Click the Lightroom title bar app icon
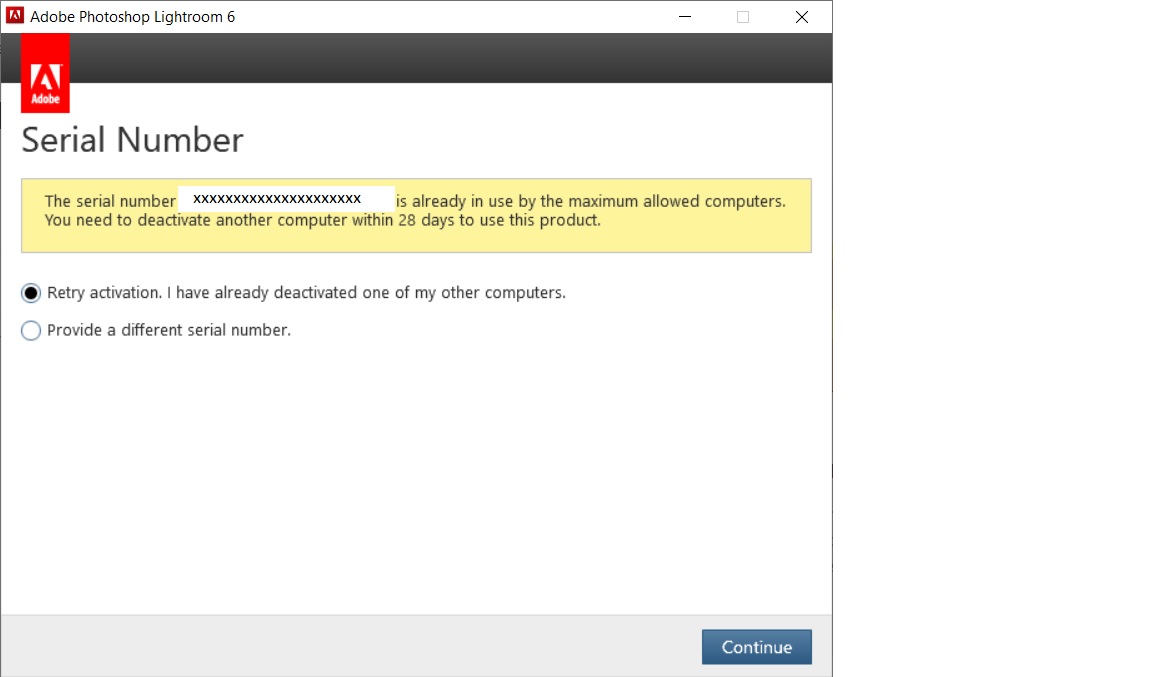The width and height of the screenshot is (1152, 677). pos(15,15)
